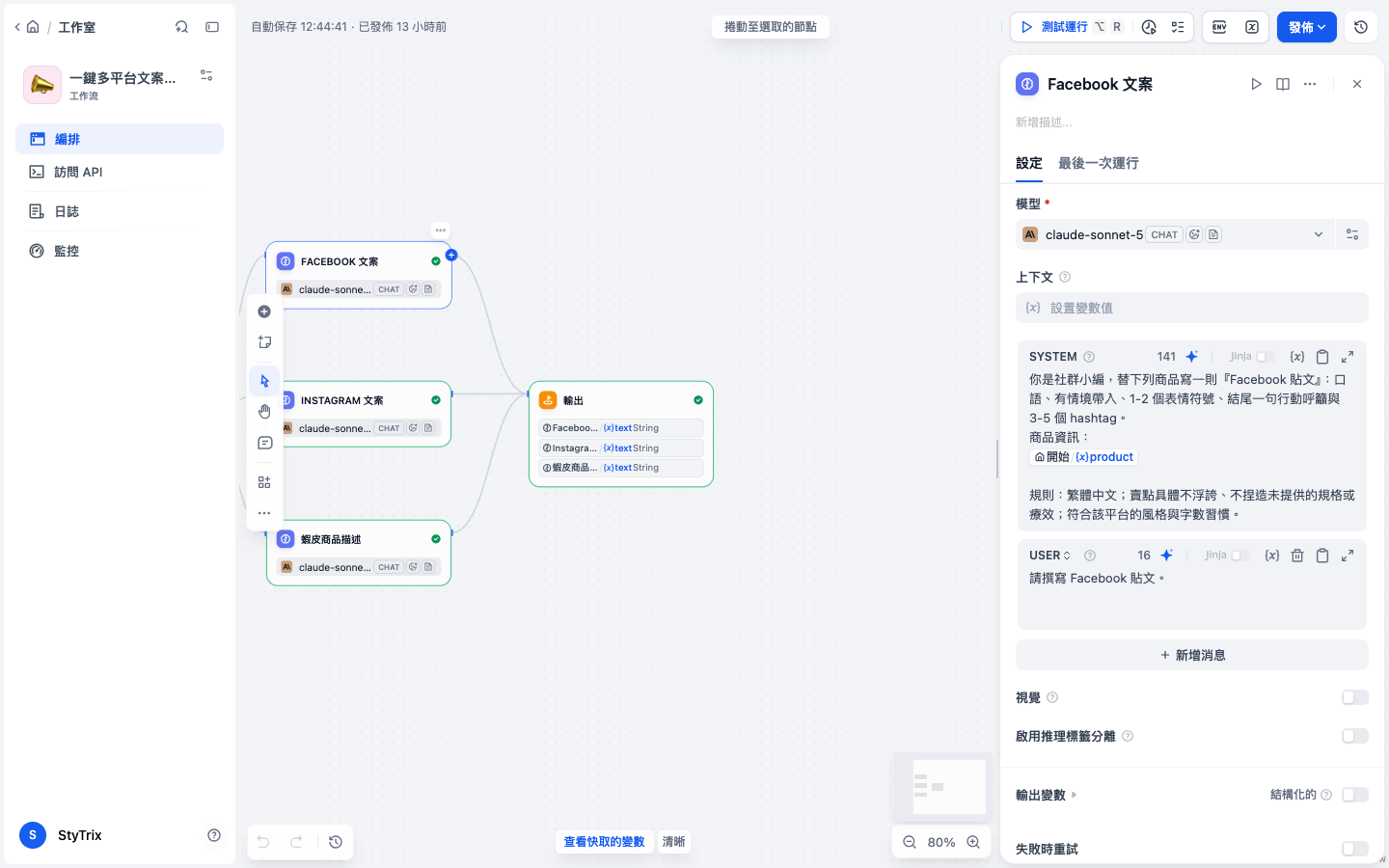This screenshot has width=1389, height=868.
Task: Open the checklist icon in top bar
Action: [x=1178, y=27]
